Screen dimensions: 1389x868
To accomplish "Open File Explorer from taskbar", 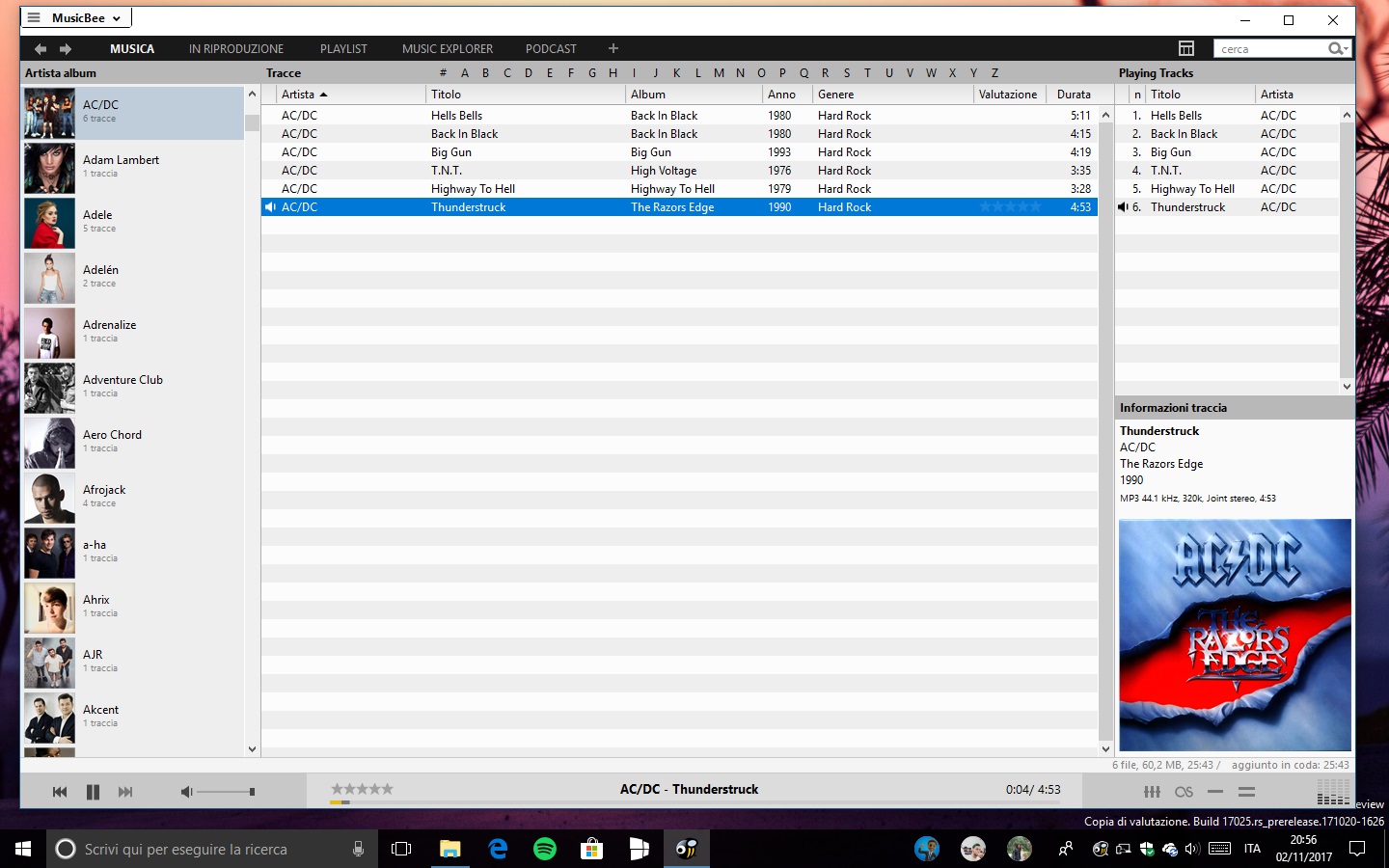I will point(450,849).
